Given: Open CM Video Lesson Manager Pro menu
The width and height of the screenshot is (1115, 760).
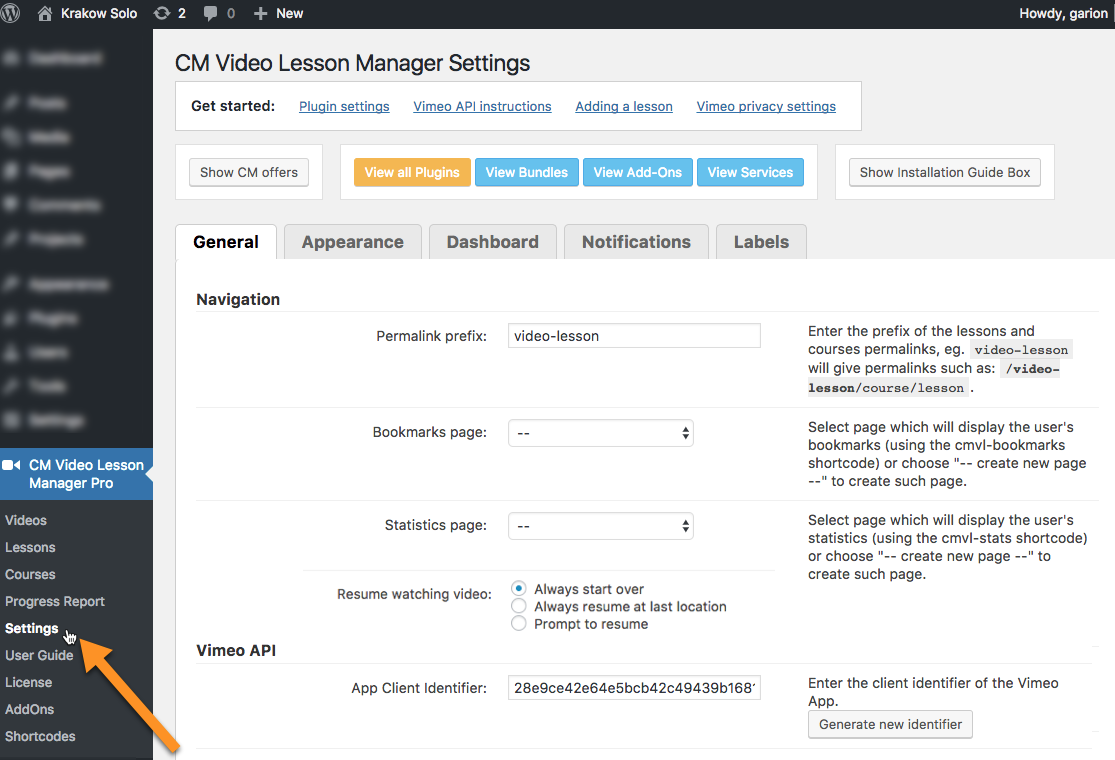Looking at the screenshot, I should coord(76,474).
